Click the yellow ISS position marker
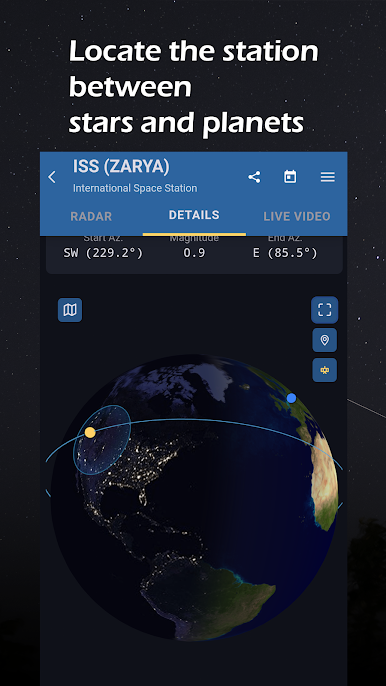 pyautogui.click(x=90, y=433)
